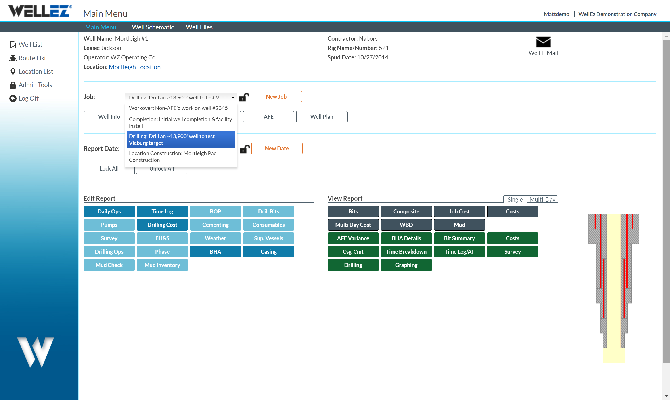Open the Mud Inventory edit report
This screenshot has width=670, height=400.
pos(162,265)
